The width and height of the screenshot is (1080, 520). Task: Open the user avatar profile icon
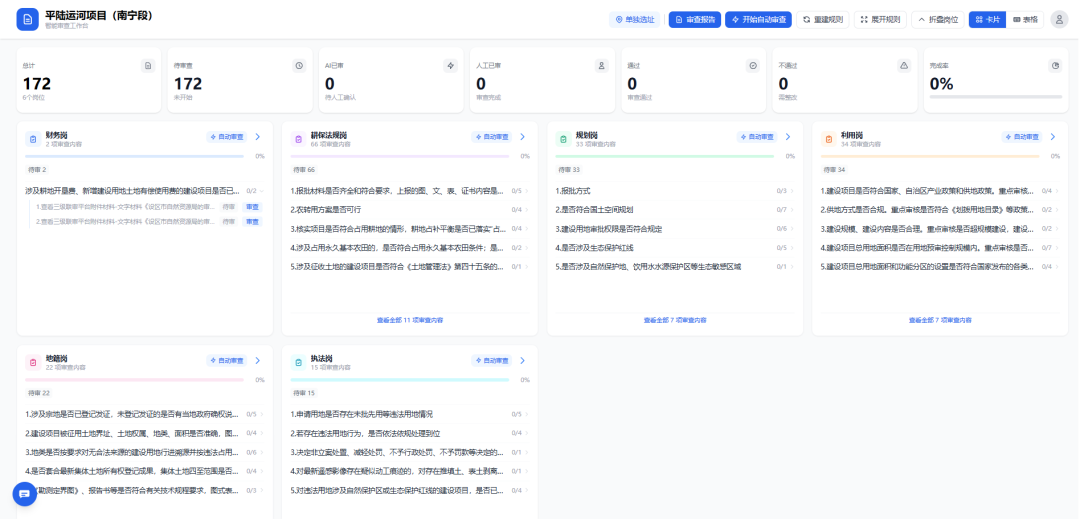[1059, 19]
